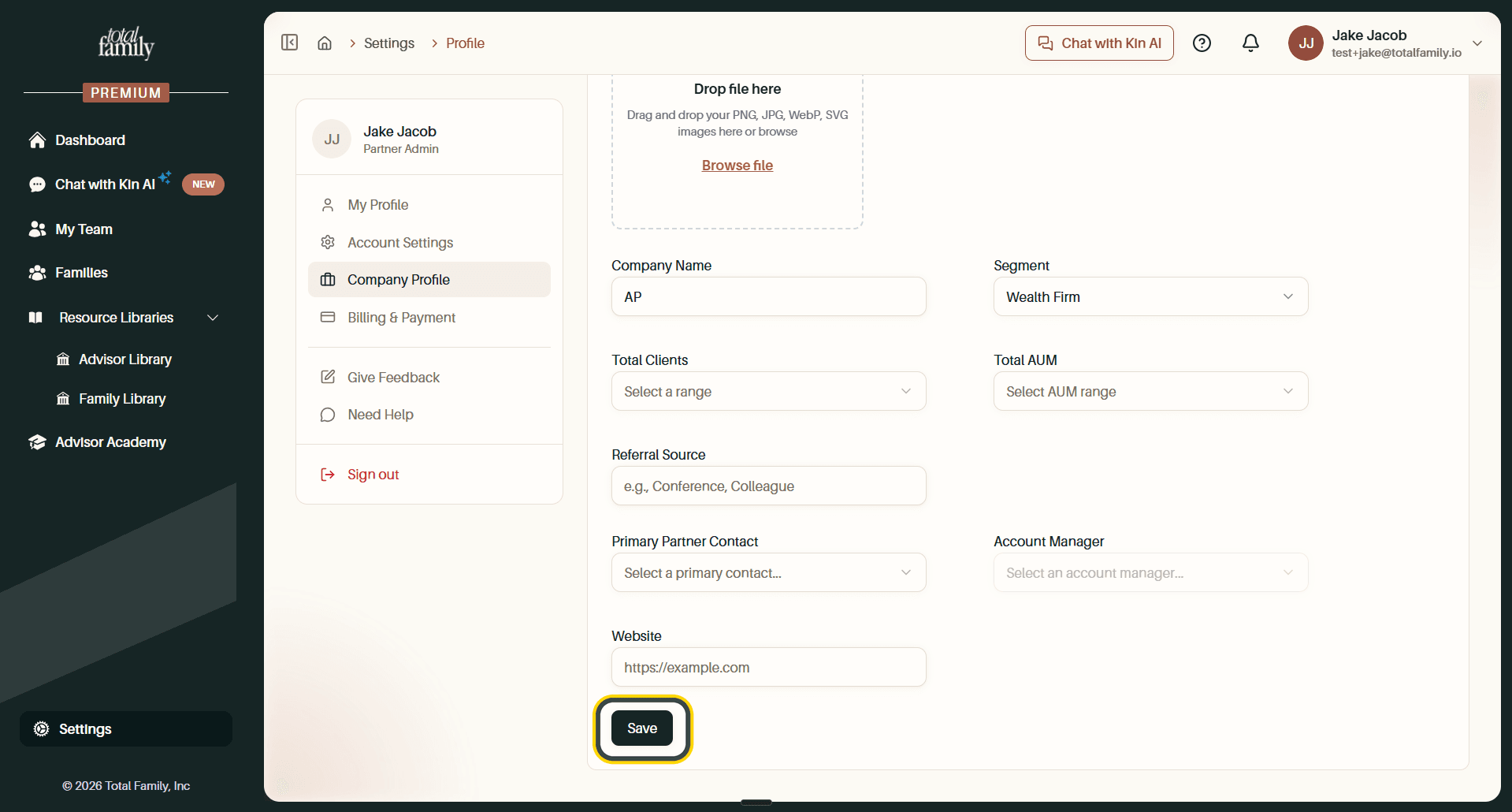The image size is (1512, 812).
Task: Click the Family Library building icon
Action: tap(63, 399)
